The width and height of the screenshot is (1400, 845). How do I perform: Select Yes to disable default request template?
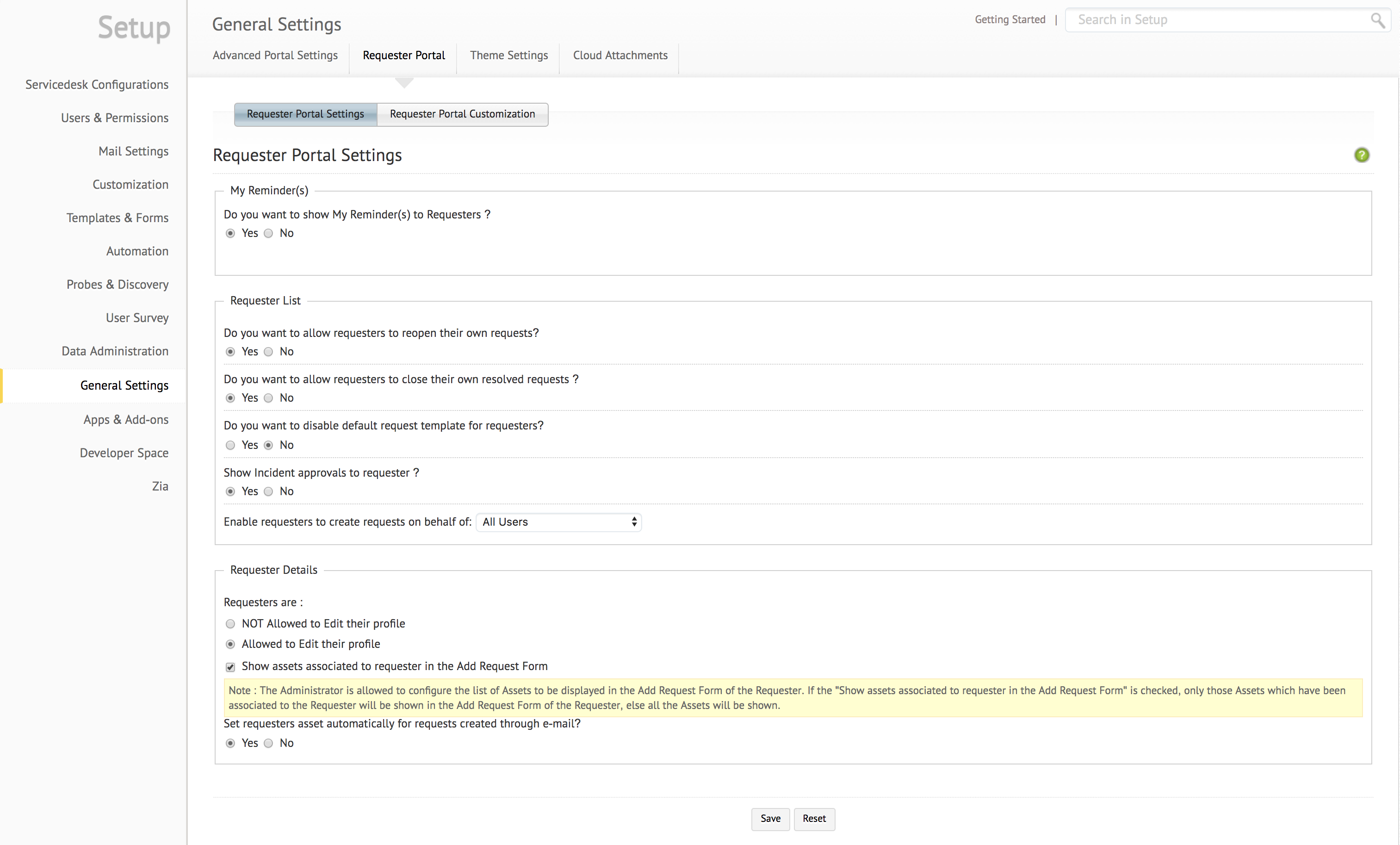230,445
